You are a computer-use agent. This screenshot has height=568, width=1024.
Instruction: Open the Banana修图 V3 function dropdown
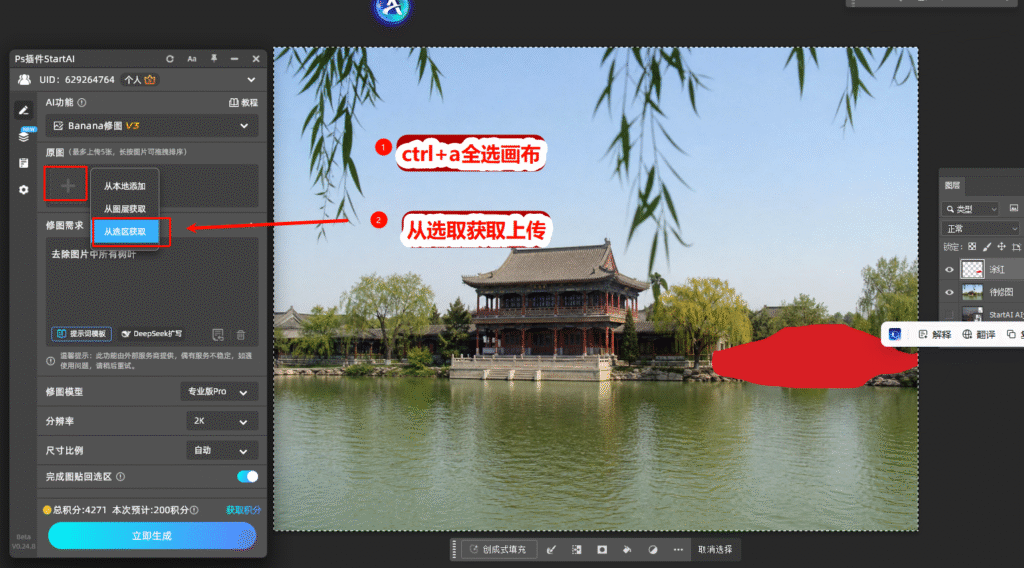tap(152, 126)
